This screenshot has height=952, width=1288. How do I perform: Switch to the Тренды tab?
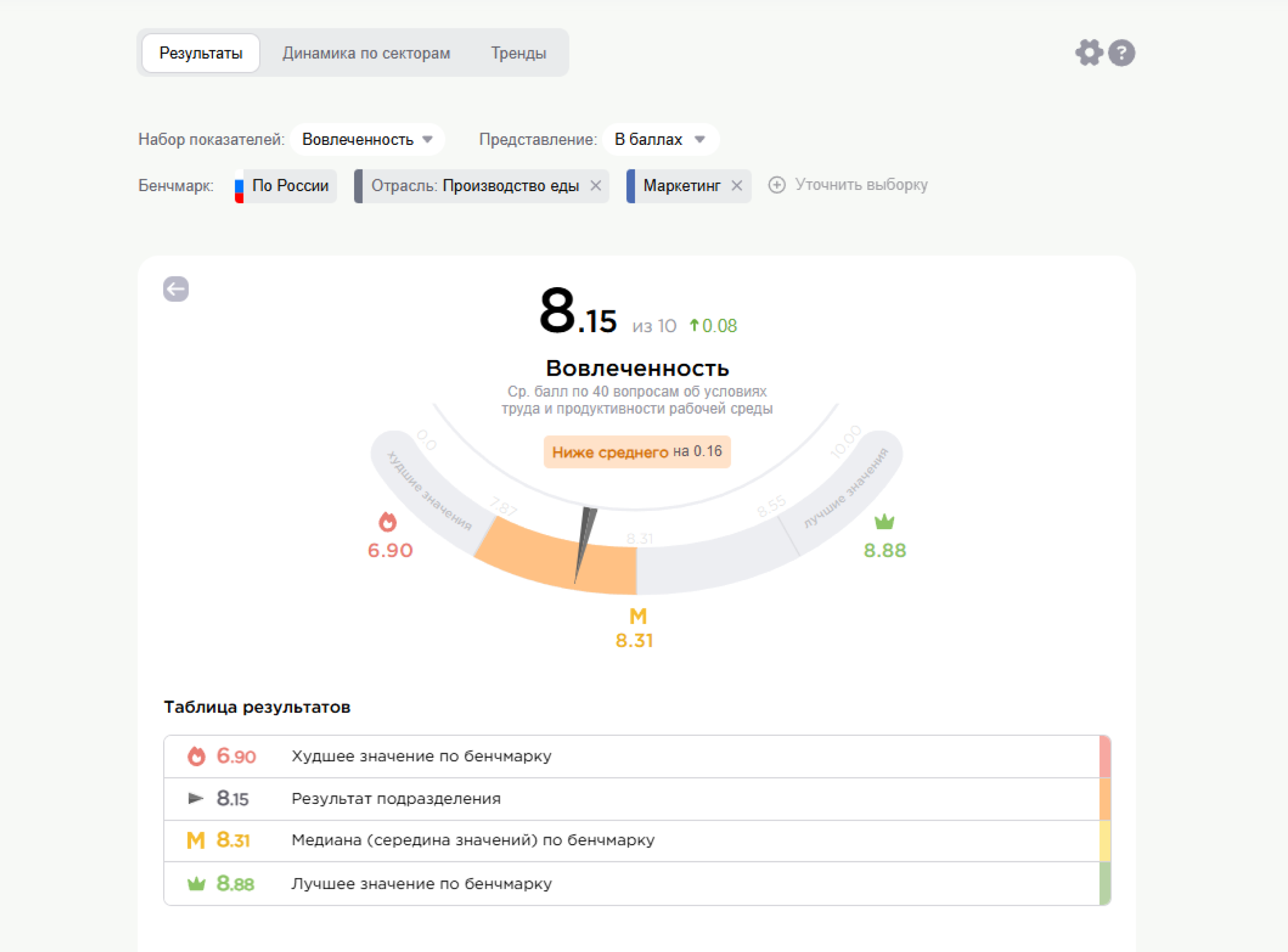point(518,53)
